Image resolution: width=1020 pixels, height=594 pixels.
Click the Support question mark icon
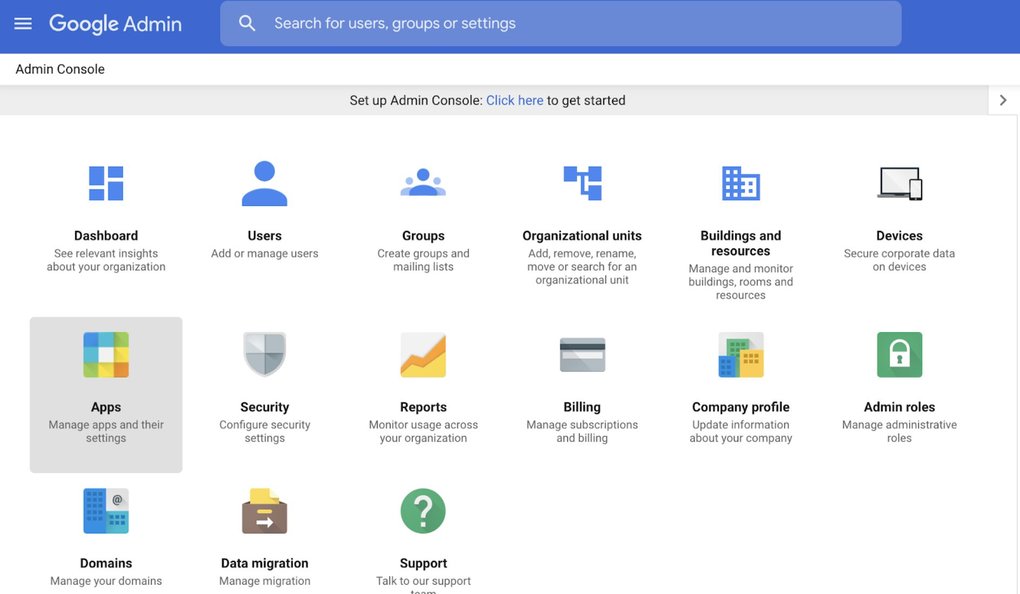(x=423, y=511)
